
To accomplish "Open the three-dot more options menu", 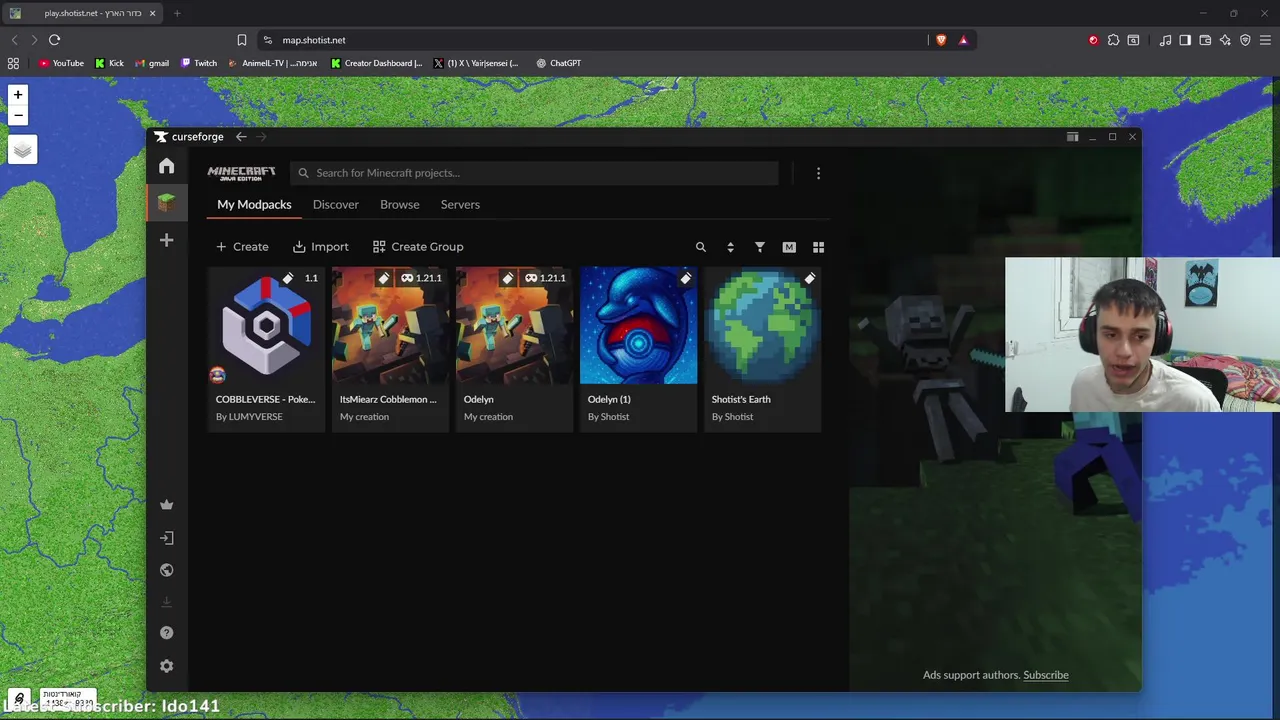I will (818, 173).
